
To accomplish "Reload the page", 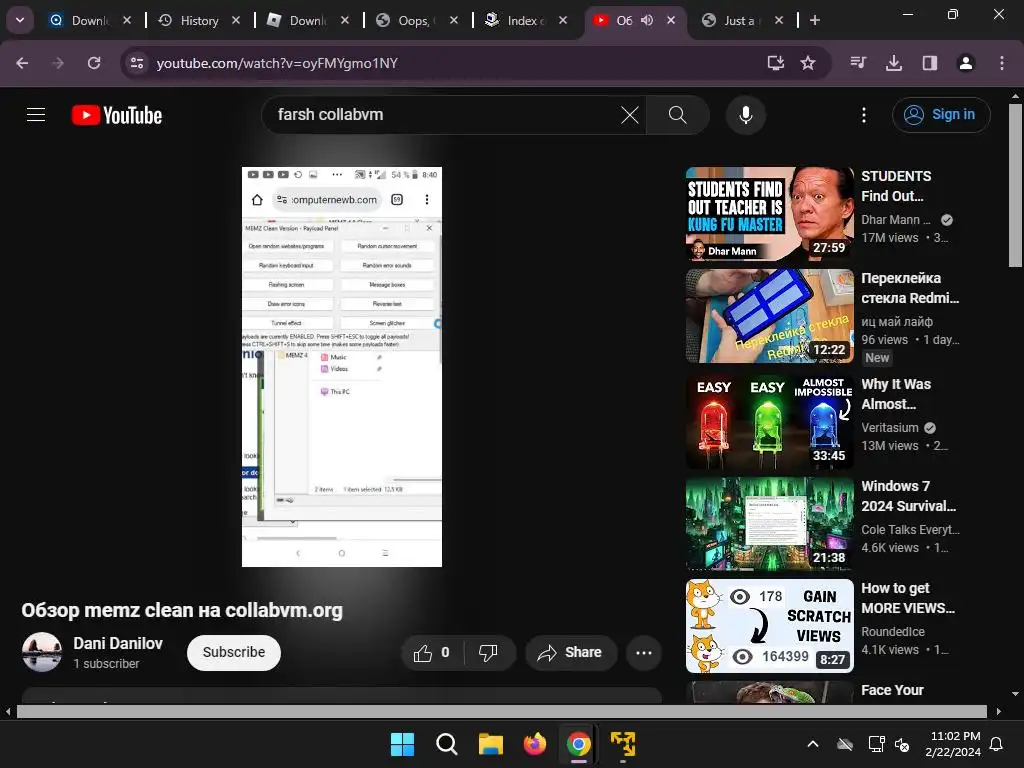I will pos(94,63).
